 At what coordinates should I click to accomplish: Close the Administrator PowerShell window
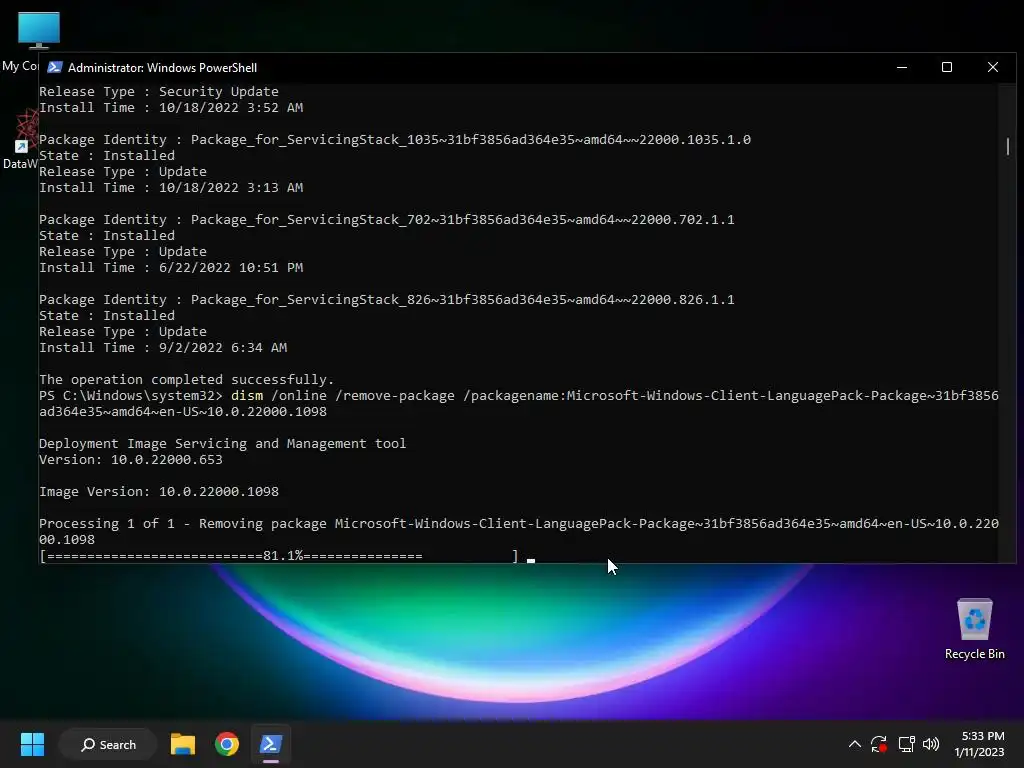coord(993,67)
